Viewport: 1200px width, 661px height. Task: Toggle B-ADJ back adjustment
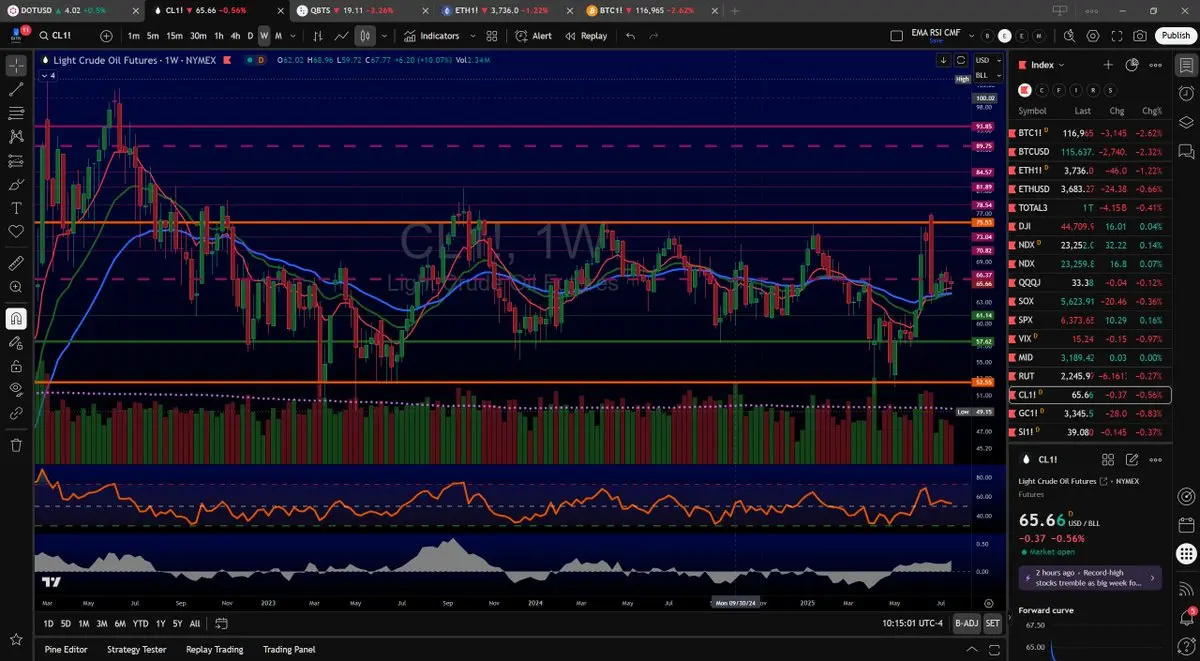[966, 623]
